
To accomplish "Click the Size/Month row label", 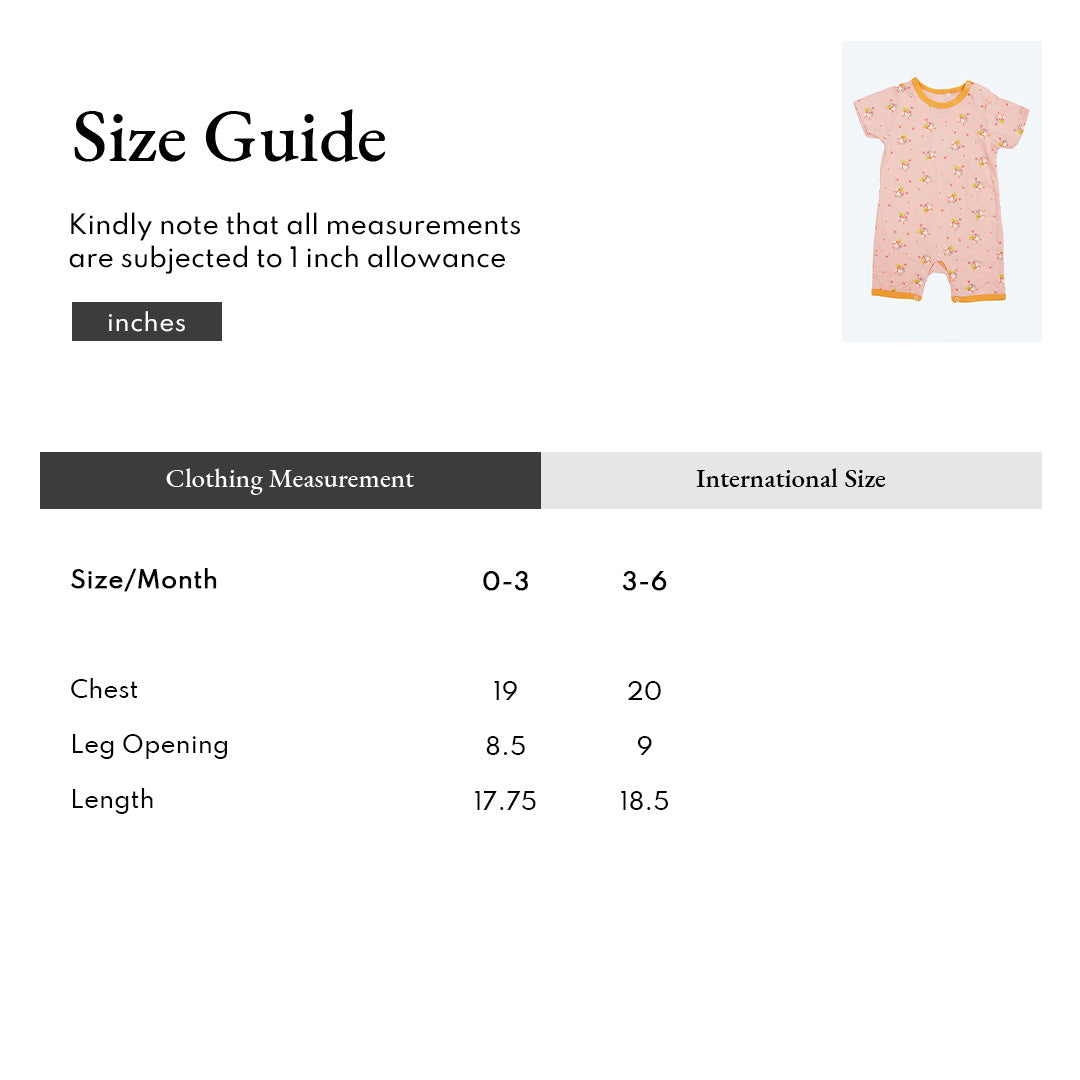I will tap(144, 580).
